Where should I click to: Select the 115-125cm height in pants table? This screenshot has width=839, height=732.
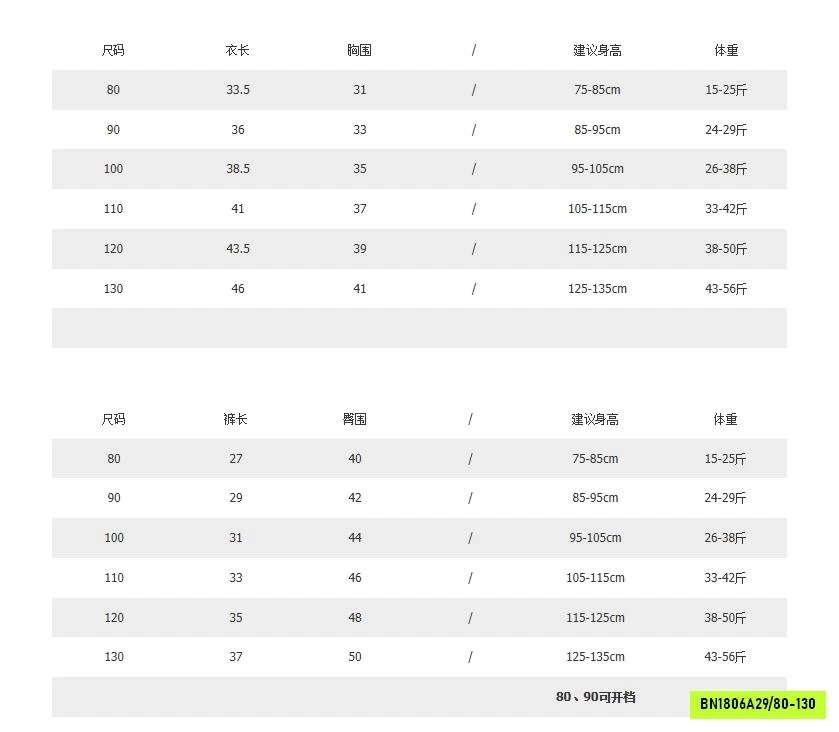coord(595,618)
